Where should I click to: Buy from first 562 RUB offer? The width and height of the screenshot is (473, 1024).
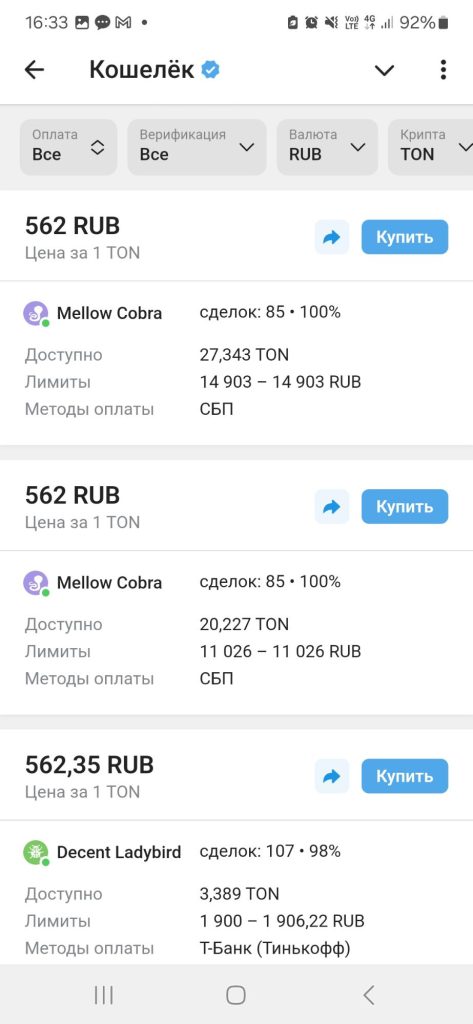point(405,237)
